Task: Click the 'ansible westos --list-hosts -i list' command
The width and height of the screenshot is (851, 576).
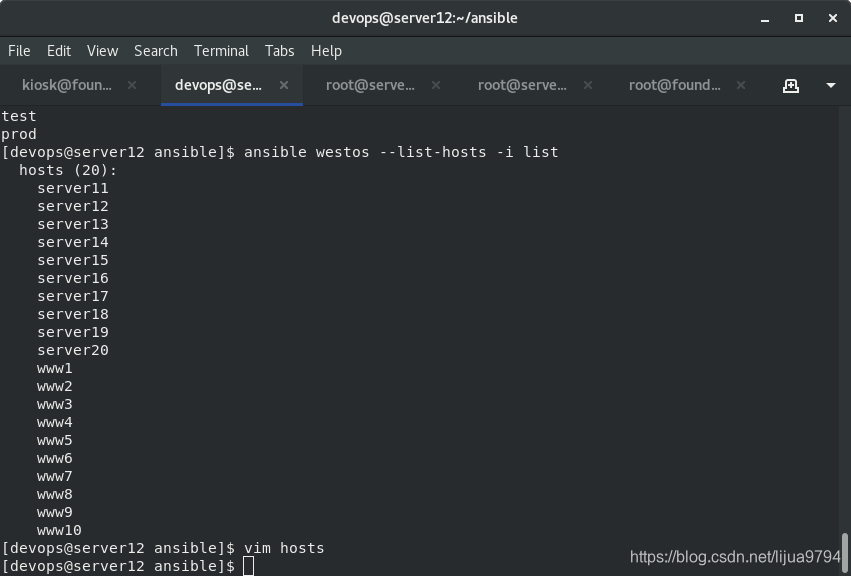Action: coord(401,152)
